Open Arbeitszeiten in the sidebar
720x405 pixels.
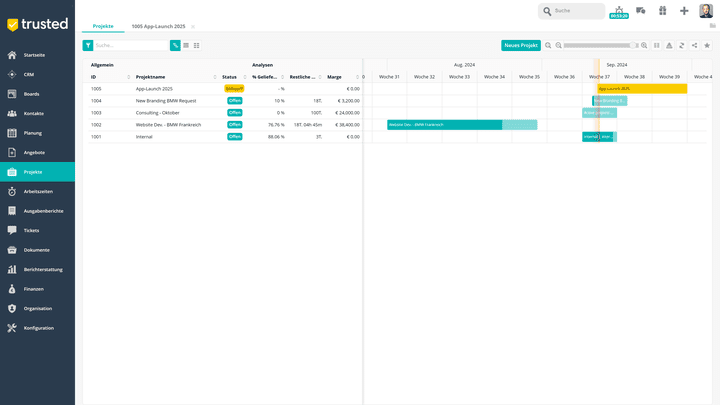[38, 191]
